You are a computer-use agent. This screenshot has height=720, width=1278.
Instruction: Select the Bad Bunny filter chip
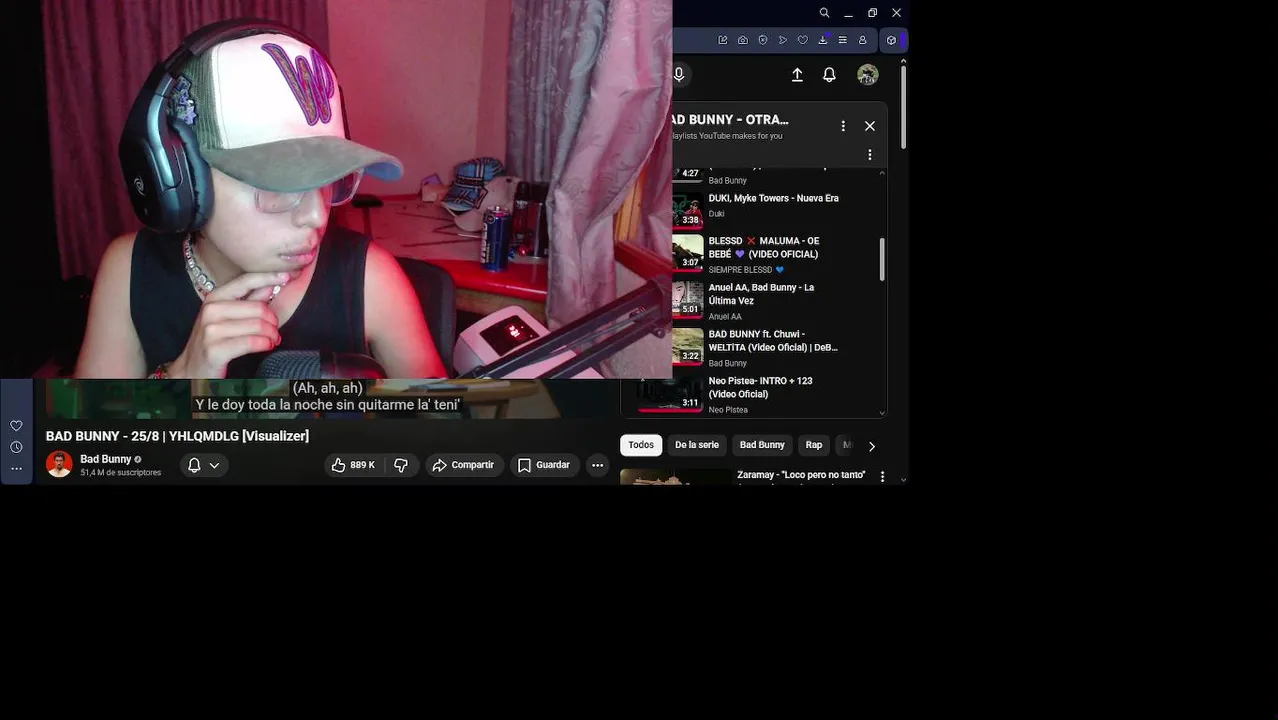coord(762,445)
